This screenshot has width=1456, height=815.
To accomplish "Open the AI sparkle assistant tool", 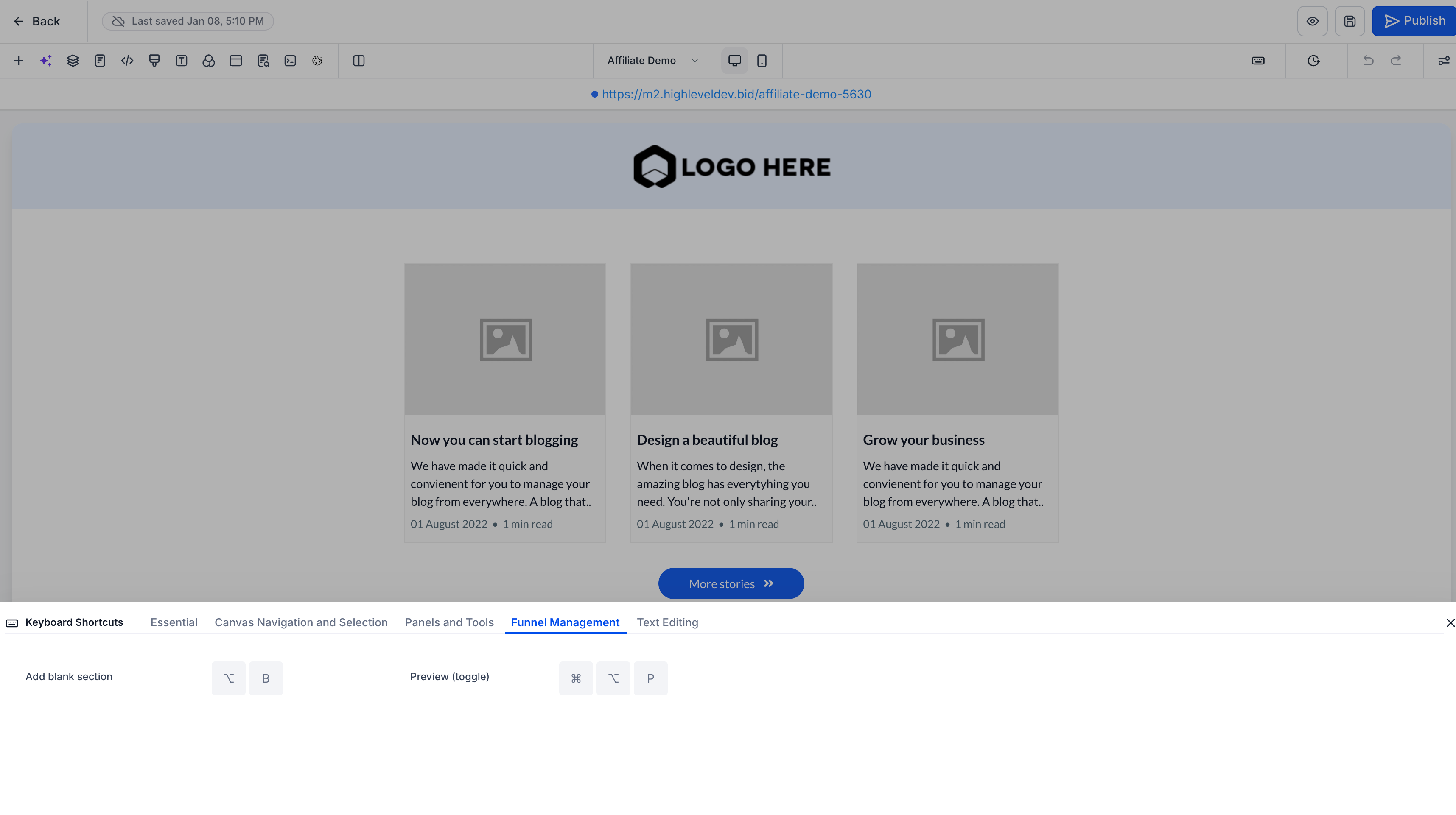I will 46,61.
